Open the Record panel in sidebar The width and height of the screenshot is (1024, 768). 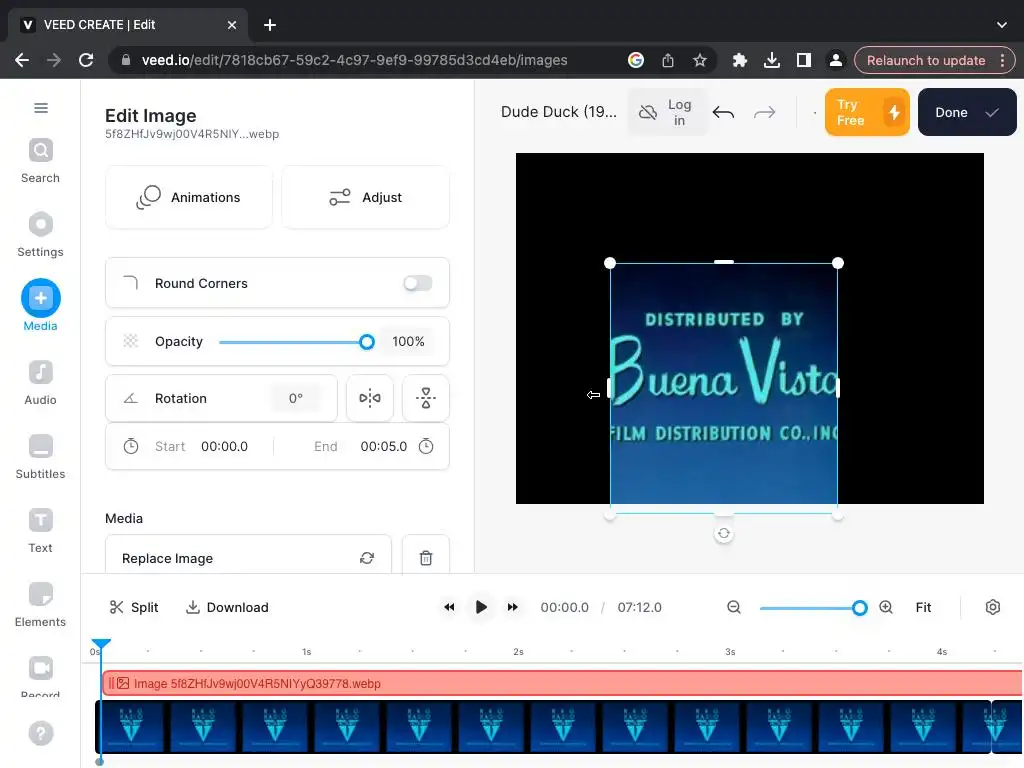tap(40, 676)
